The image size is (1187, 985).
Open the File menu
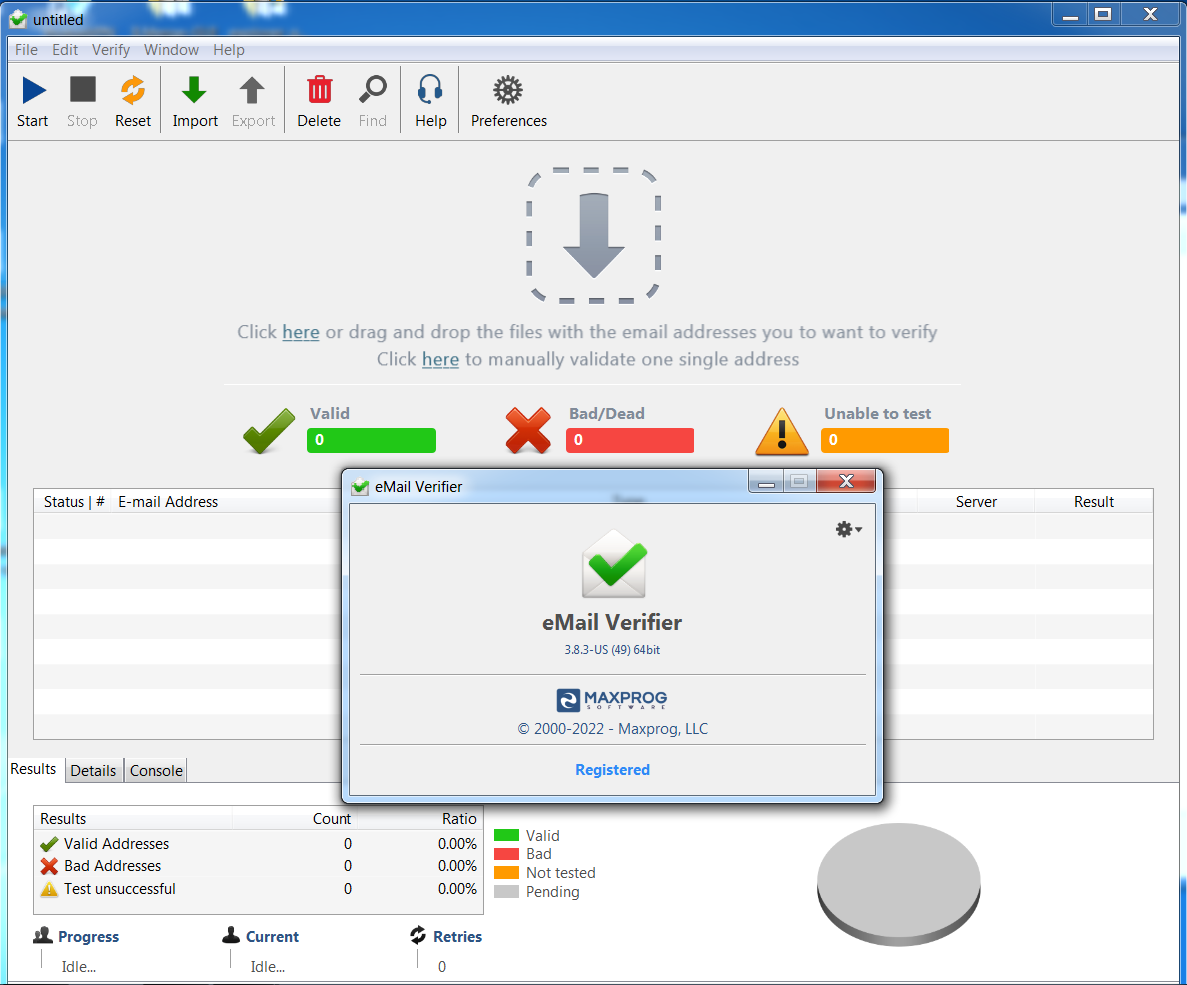tap(26, 50)
